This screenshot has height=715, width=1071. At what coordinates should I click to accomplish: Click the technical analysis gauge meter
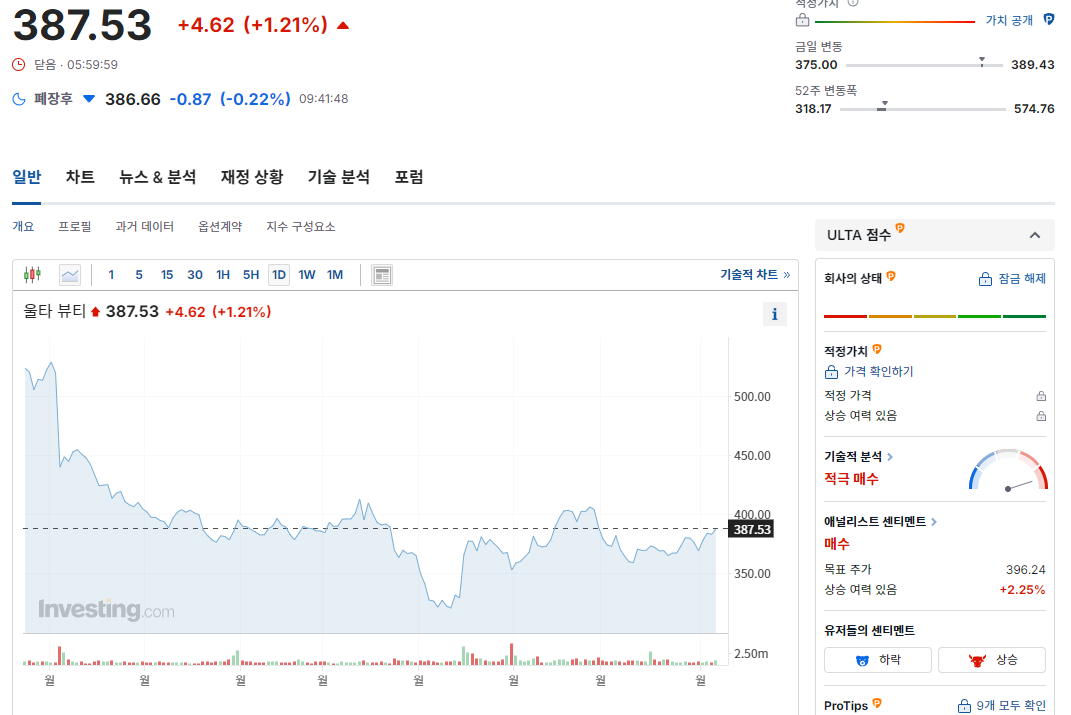click(x=1008, y=470)
